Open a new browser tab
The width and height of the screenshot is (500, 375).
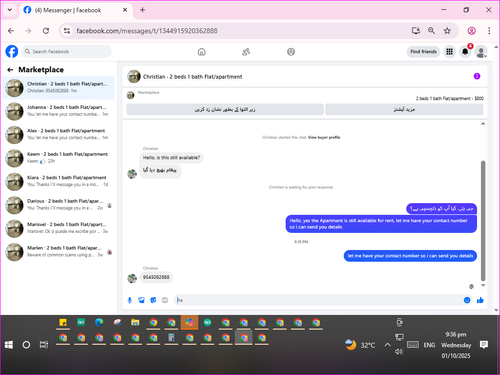pyautogui.click(x=142, y=10)
